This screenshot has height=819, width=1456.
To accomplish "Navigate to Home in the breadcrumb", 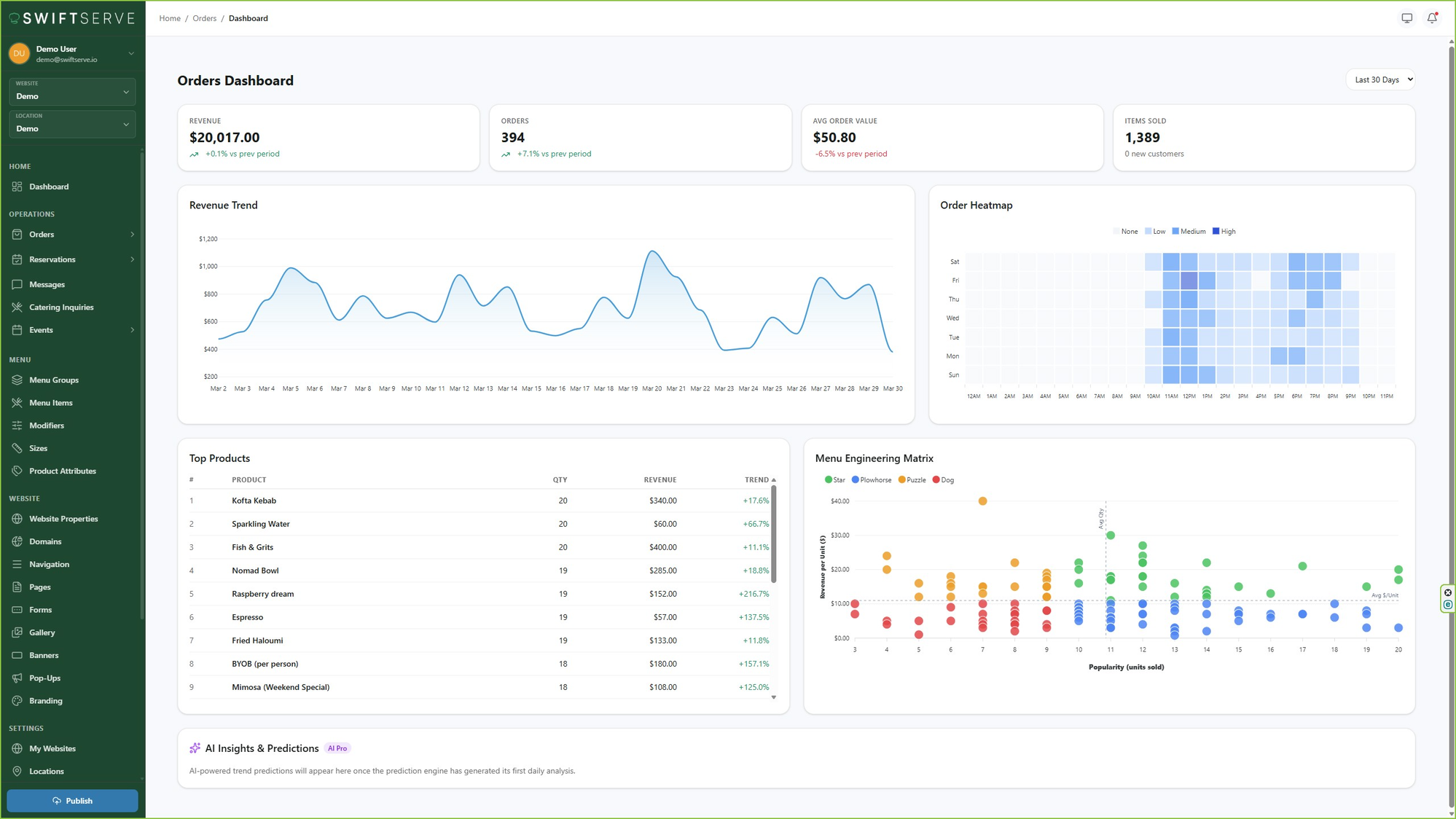I will click(170, 18).
